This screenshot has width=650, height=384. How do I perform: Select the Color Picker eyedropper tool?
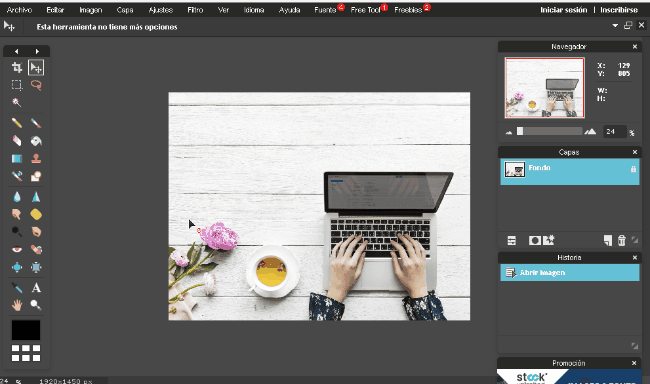[17, 287]
